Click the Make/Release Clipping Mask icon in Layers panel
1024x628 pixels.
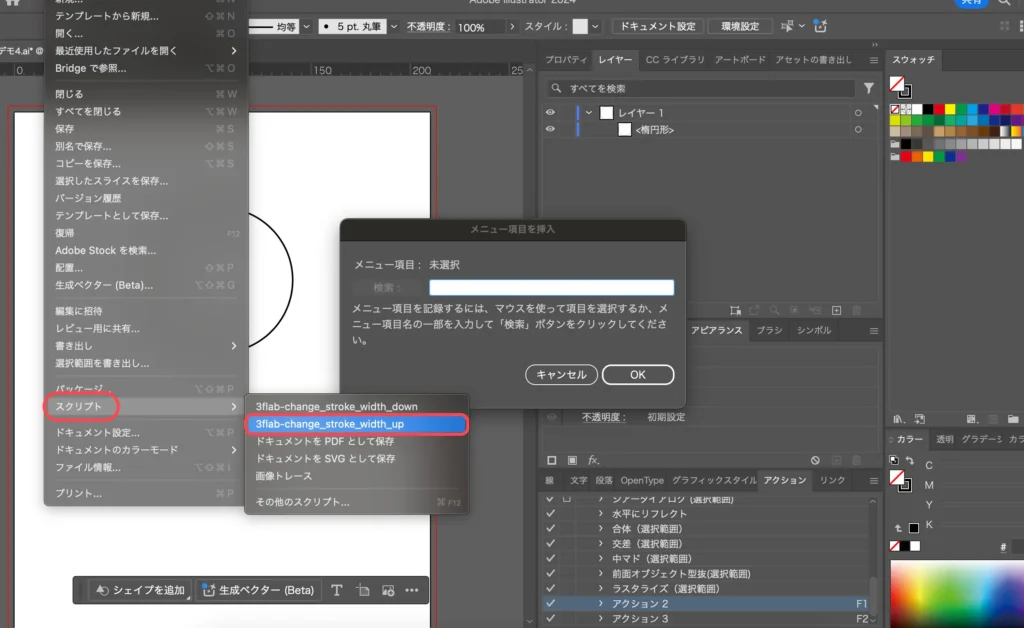(795, 311)
